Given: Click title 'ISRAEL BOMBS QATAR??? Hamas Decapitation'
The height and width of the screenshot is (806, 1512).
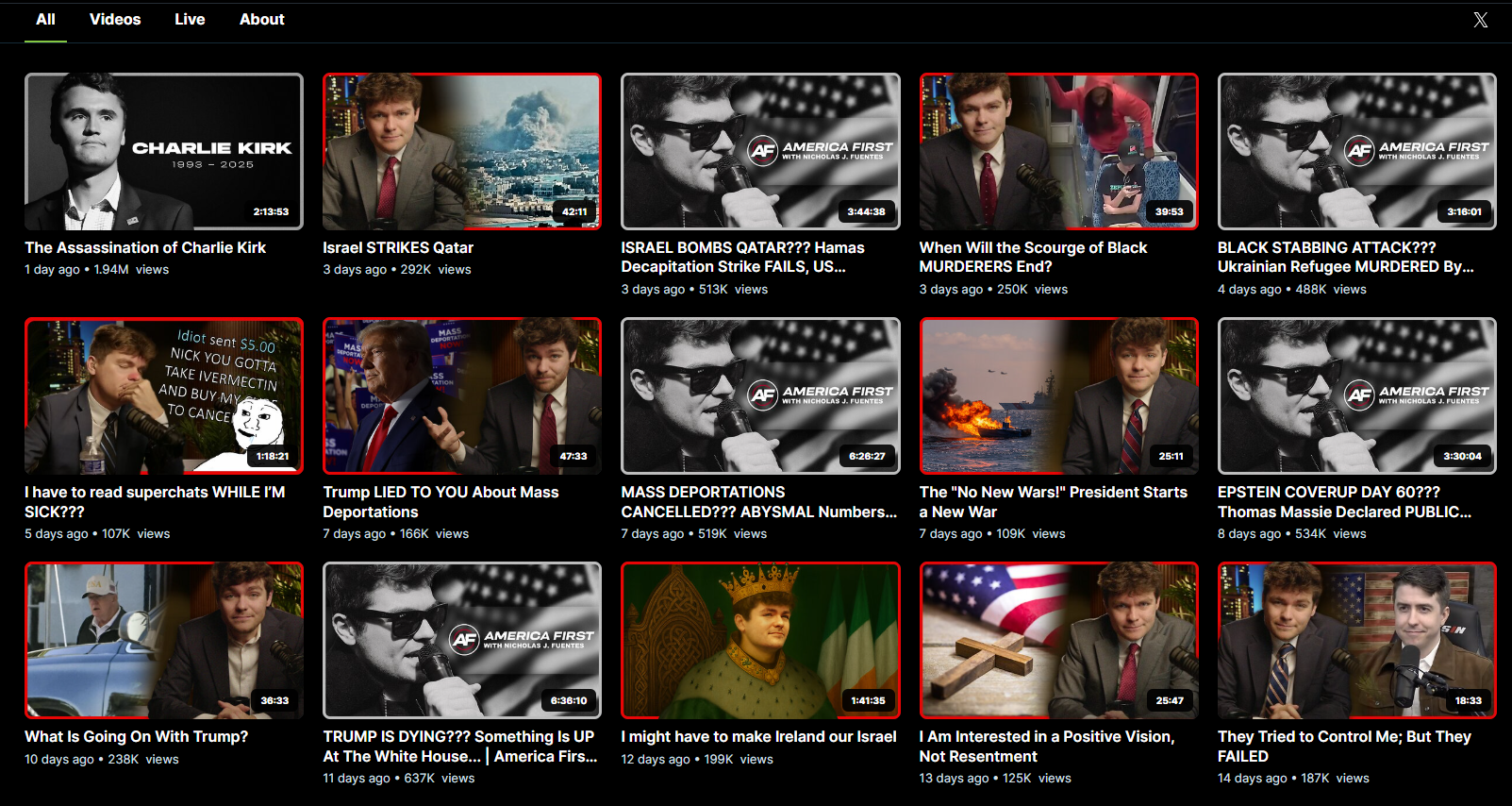Looking at the screenshot, I should pyautogui.click(x=742, y=257).
